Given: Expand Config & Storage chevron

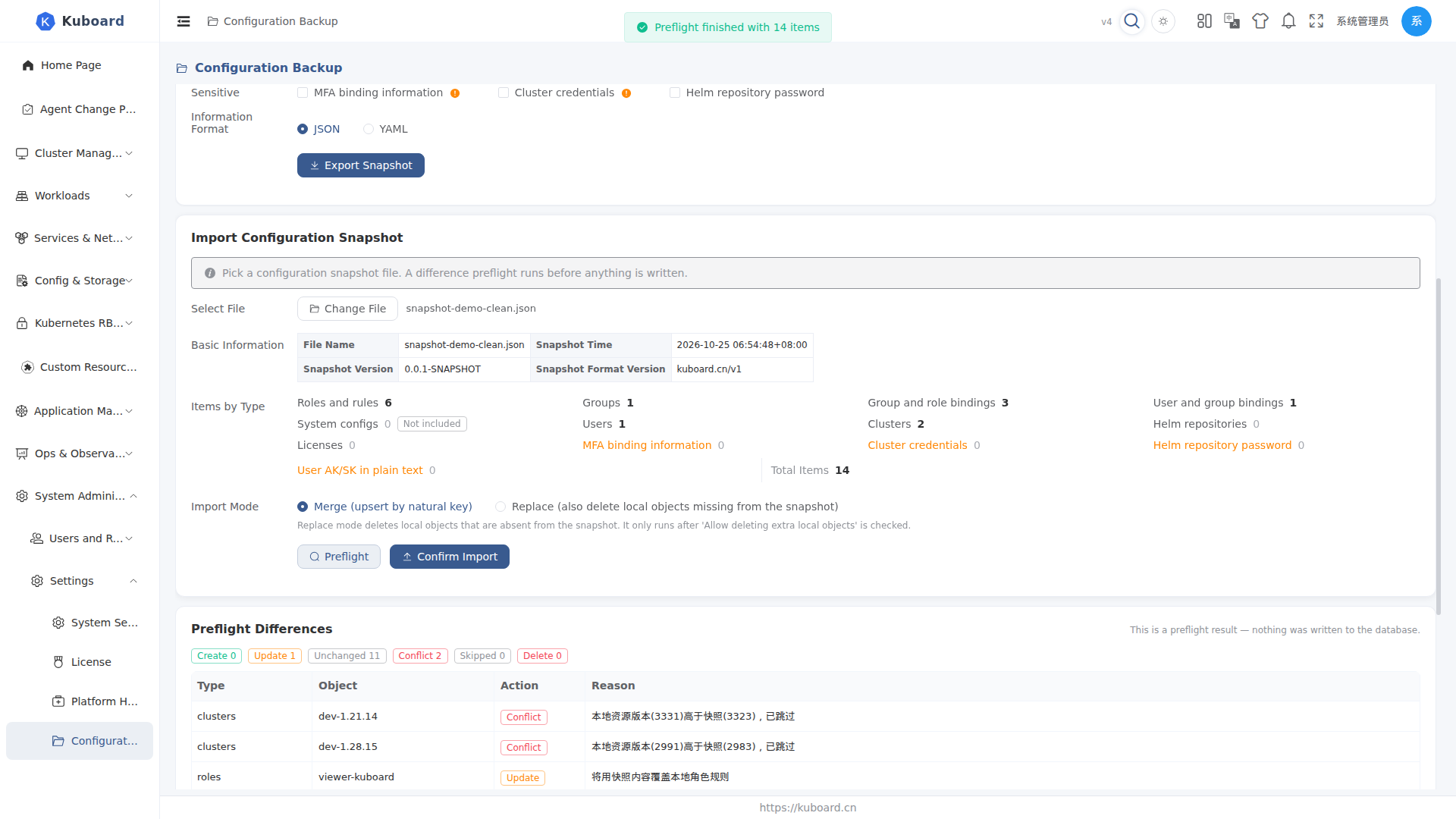Looking at the screenshot, I should (129, 281).
